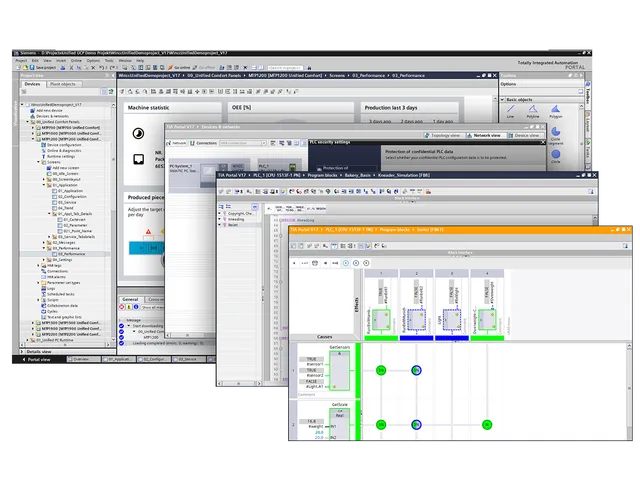The height and width of the screenshot is (480, 640).
Task: Click green node in GetScale row column 4
Action: click(x=487, y=424)
